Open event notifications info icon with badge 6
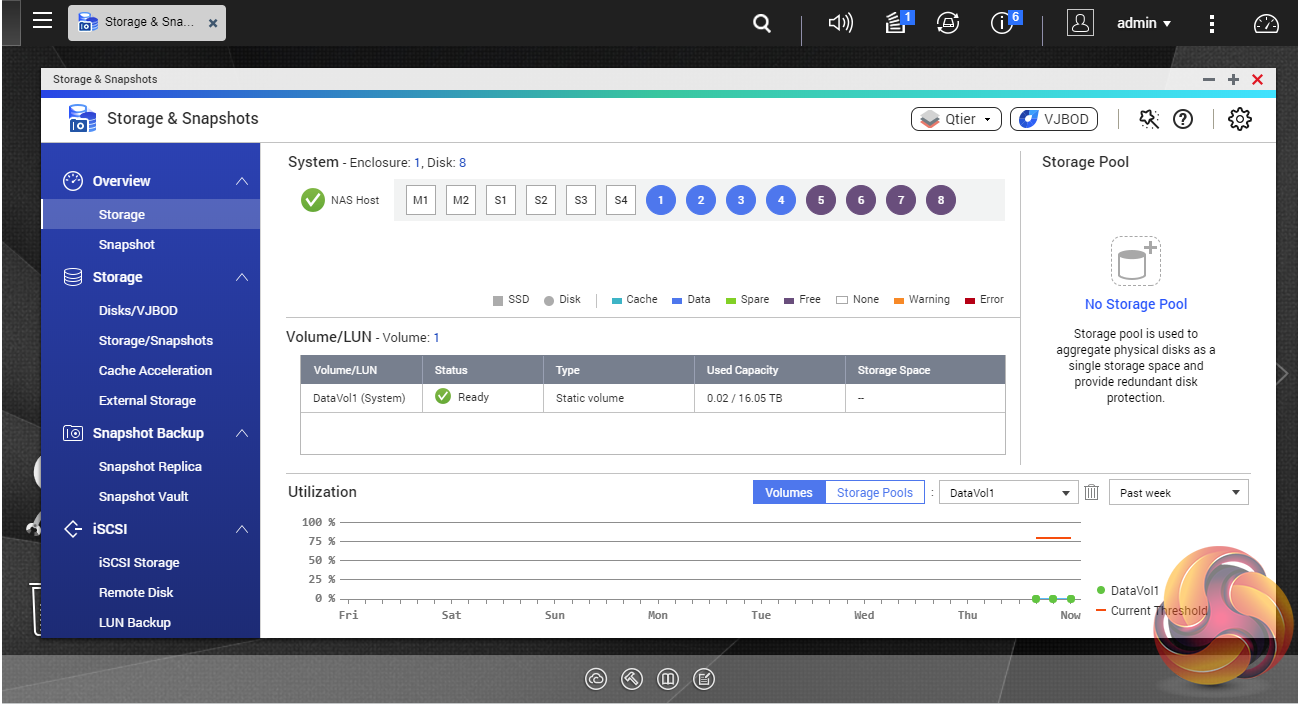 tap(1004, 22)
